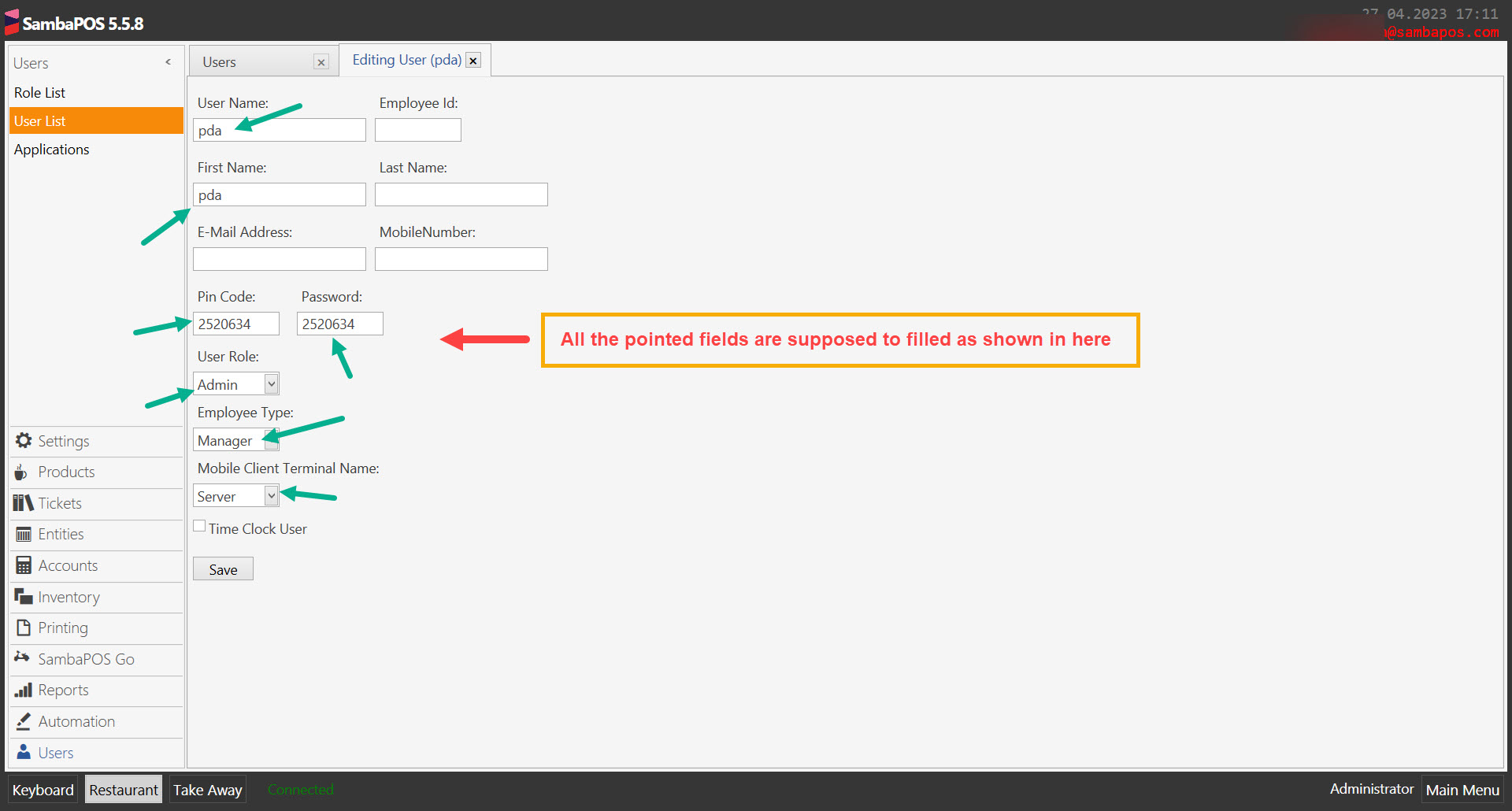1512x811 pixels.
Task: Open the Main Menu
Action: [x=1462, y=790]
